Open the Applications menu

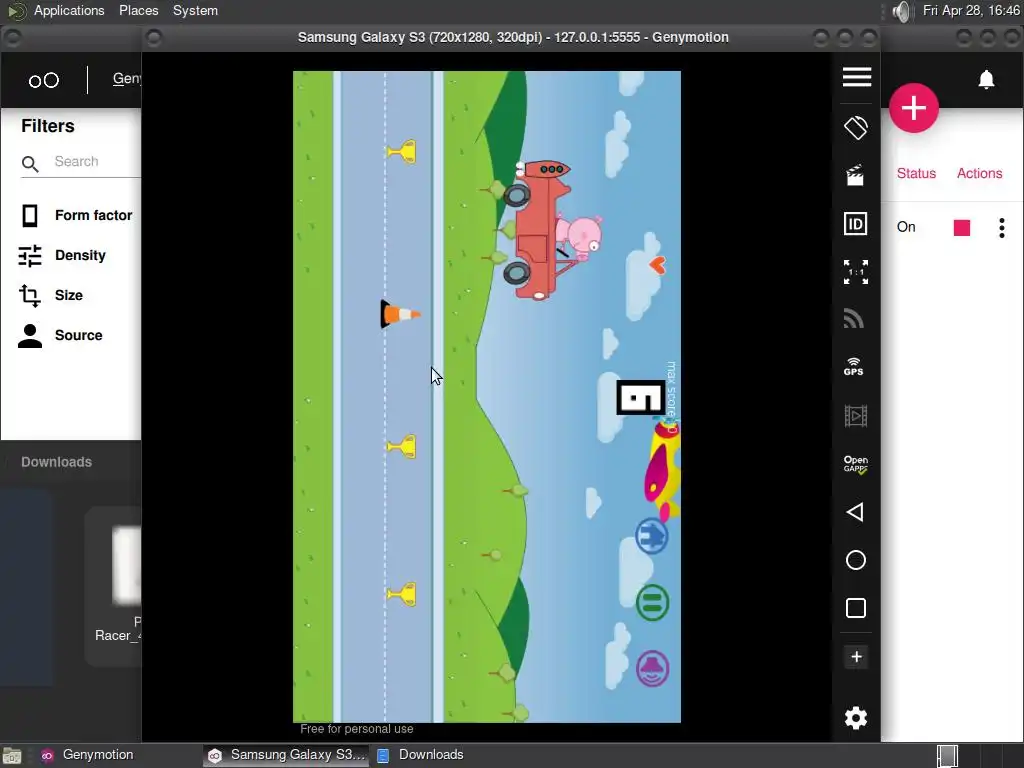(69, 10)
